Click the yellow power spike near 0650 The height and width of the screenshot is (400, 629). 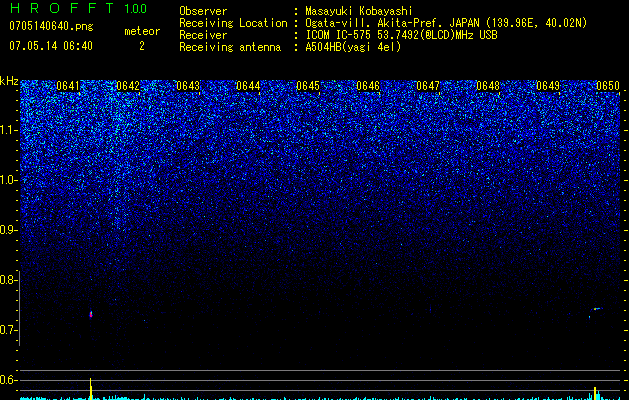click(595, 393)
